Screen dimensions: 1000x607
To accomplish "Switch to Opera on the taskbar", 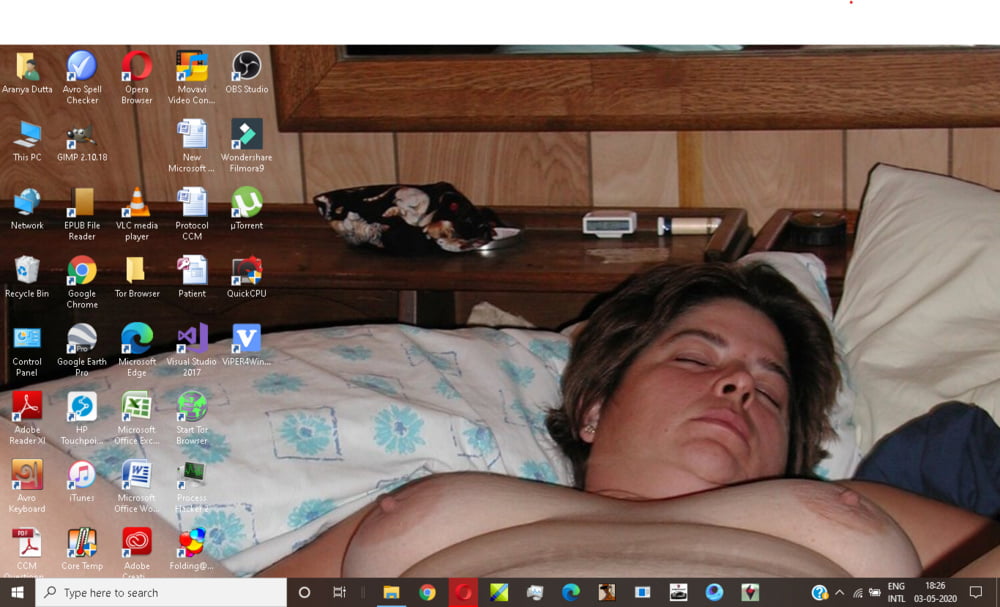I will pyautogui.click(x=463, y=592).
